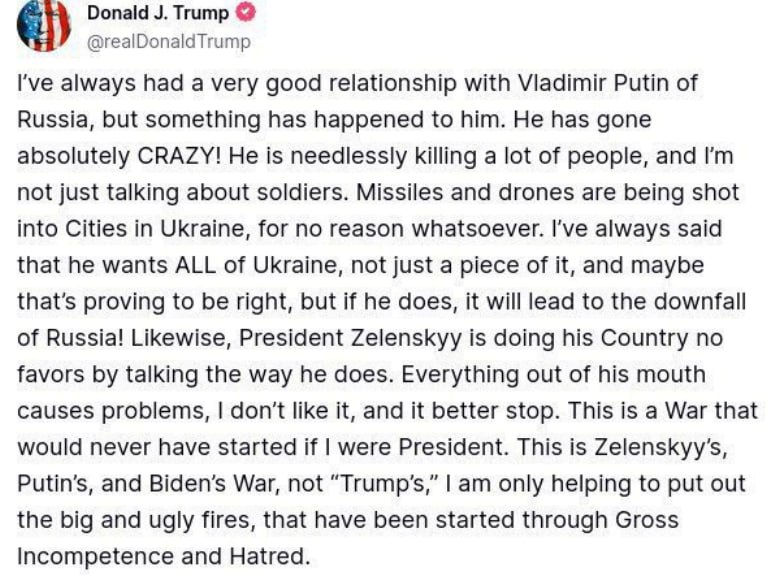Click the word Gross in the post
This screenshot has height=575, width=777.
click(x=647, y=520)
